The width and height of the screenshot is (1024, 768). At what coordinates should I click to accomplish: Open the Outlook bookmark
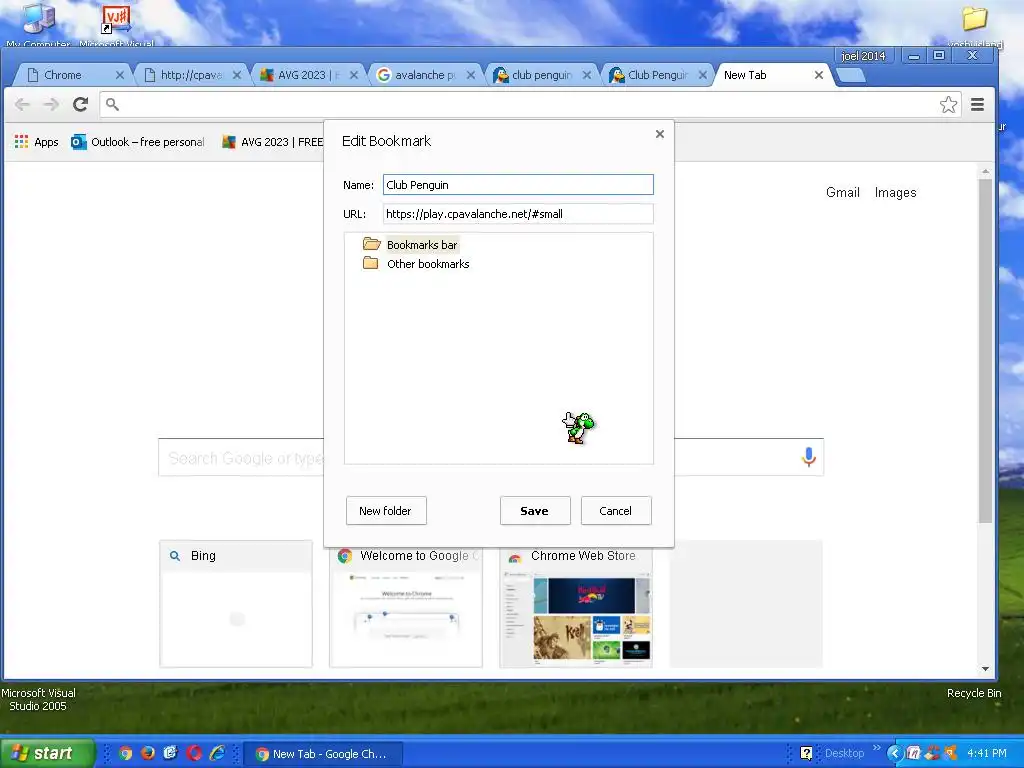click(138, 142)
